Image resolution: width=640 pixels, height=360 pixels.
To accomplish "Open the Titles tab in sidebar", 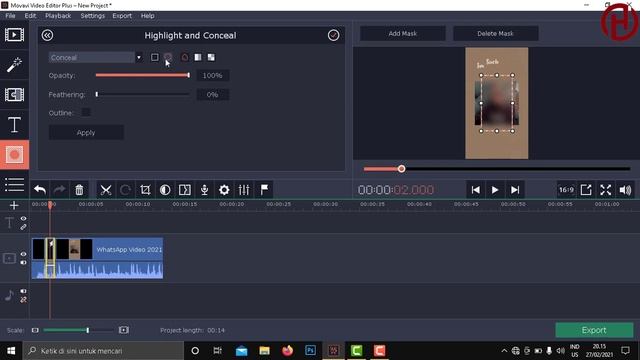I will point(14,124).
